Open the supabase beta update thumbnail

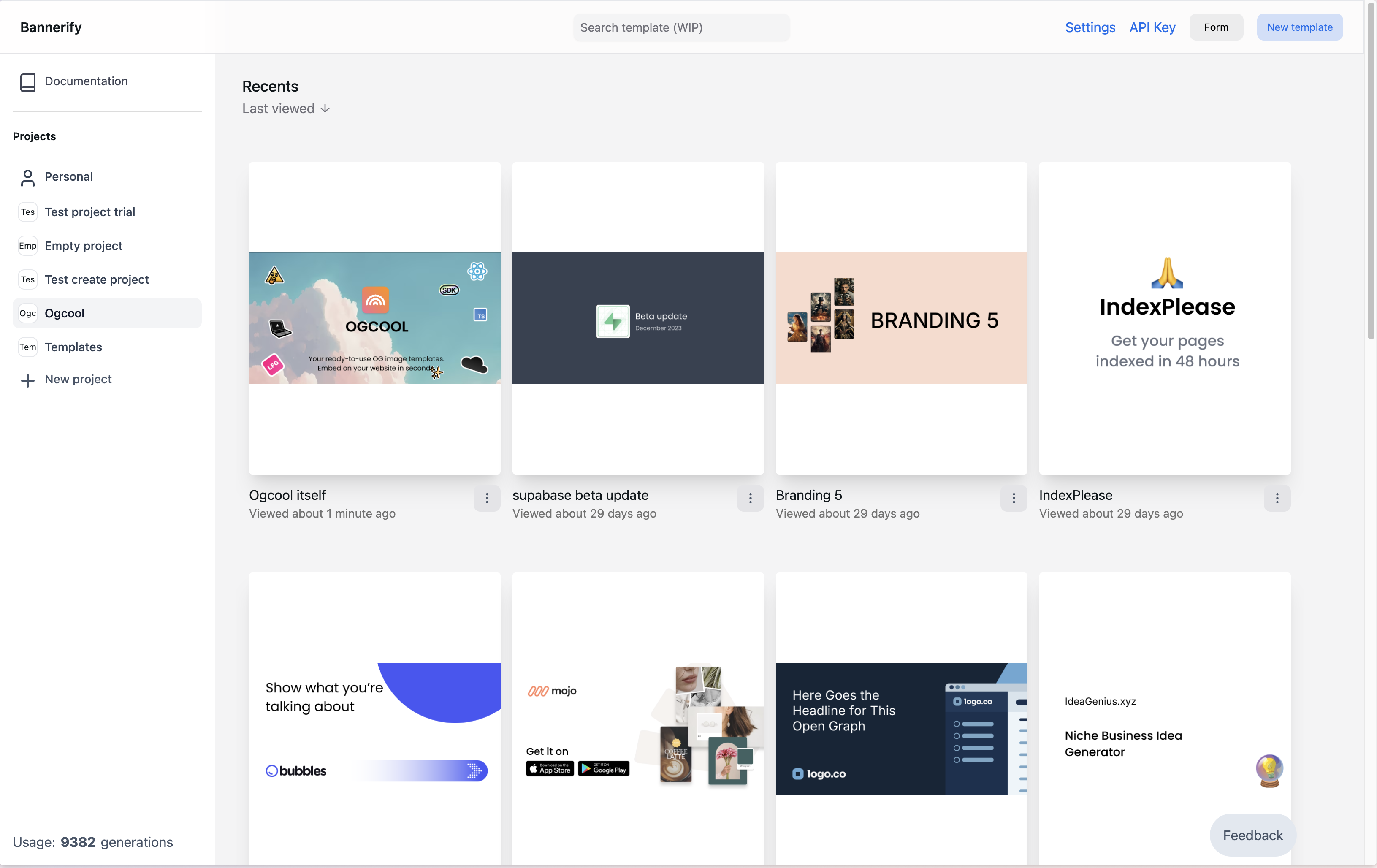637,318
